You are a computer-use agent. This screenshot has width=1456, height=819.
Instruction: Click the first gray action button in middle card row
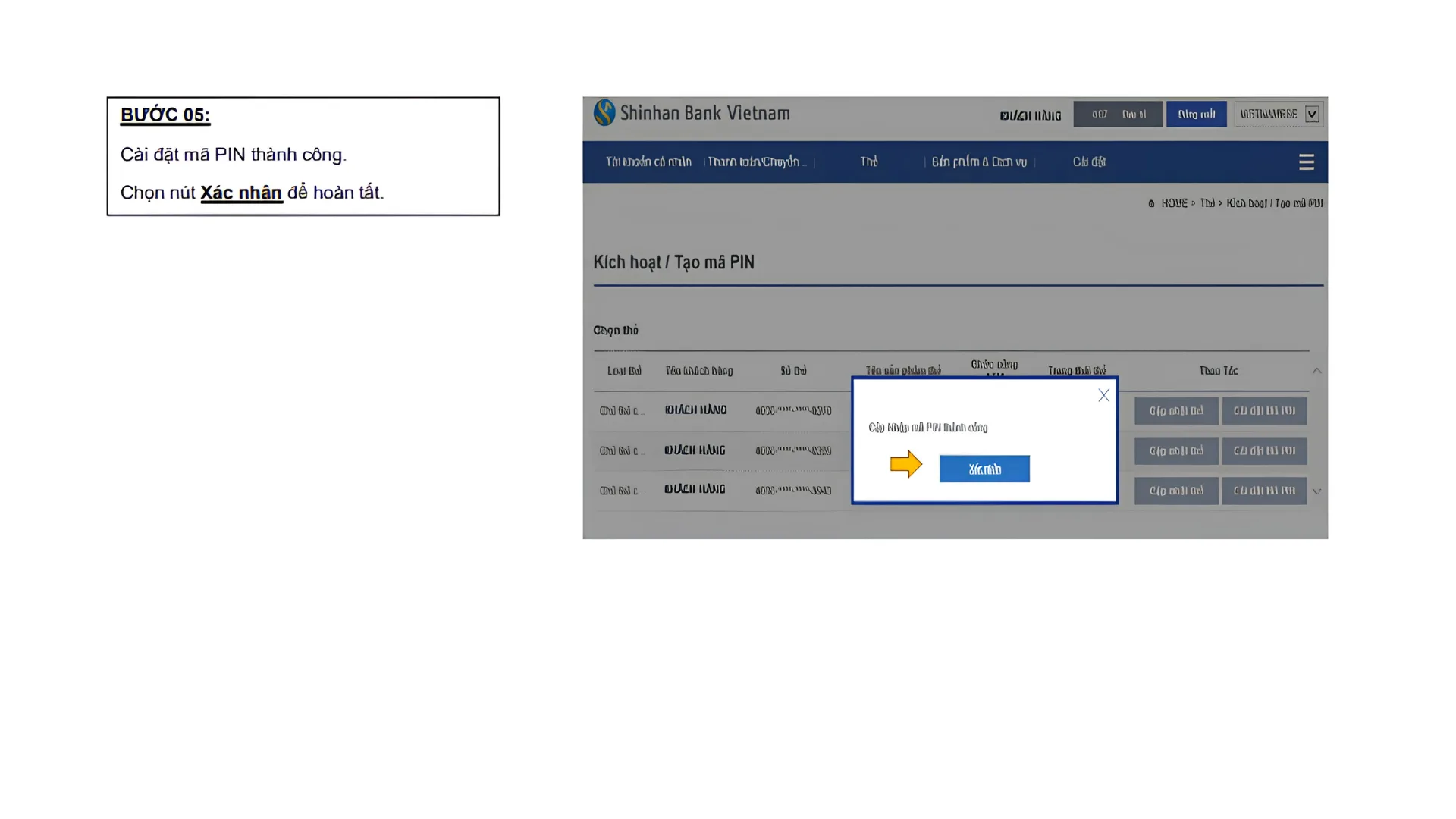tap(1176, 451)
